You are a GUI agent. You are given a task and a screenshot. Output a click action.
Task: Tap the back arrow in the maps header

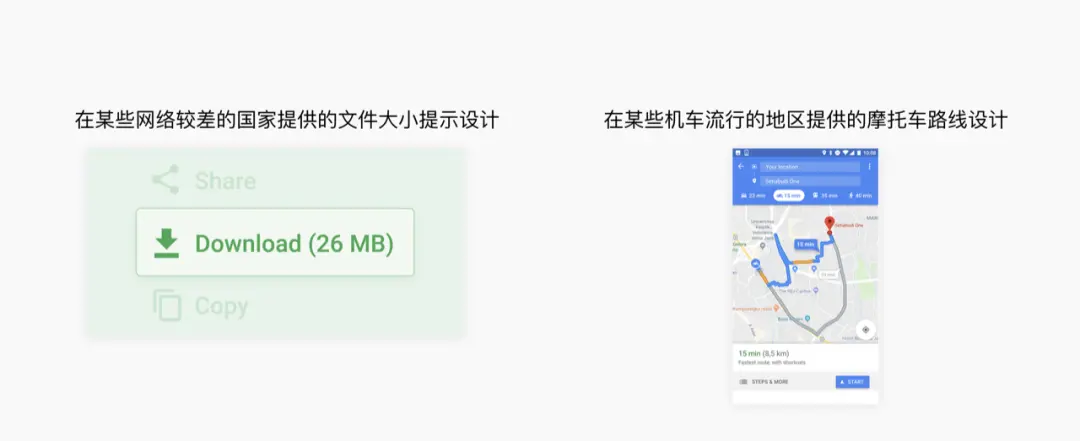[x=741, y=166]
